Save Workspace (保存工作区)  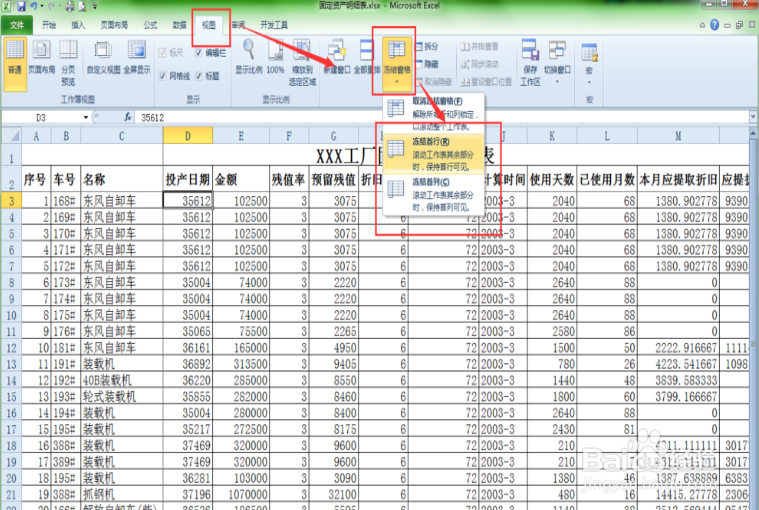[530, 63]
